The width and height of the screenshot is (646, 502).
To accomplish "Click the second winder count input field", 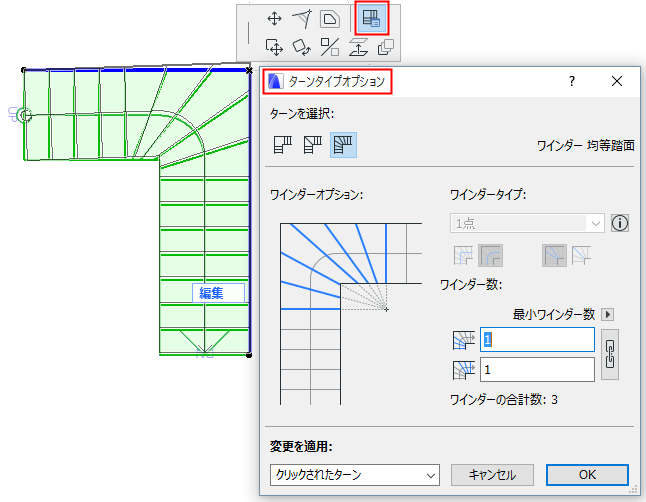I will pyautogui.click(x=537, y=370).
